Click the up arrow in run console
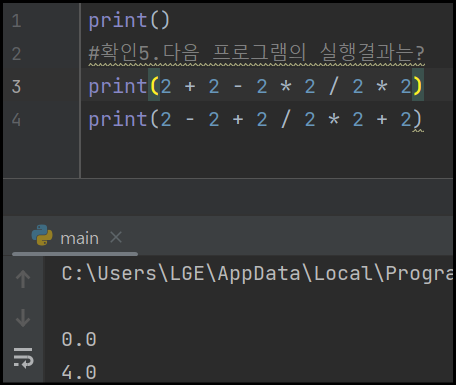The width and height of the screenshot is (456, 385). 23,279
